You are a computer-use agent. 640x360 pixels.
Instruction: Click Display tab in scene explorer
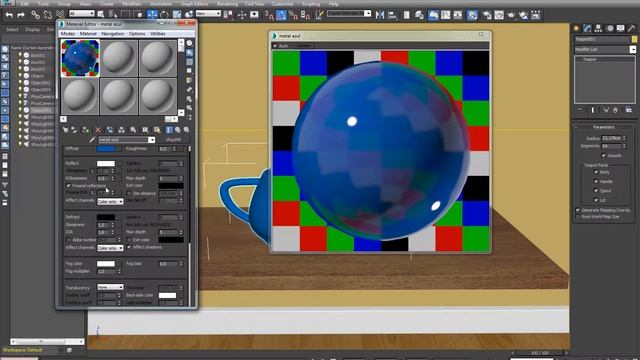33,29
